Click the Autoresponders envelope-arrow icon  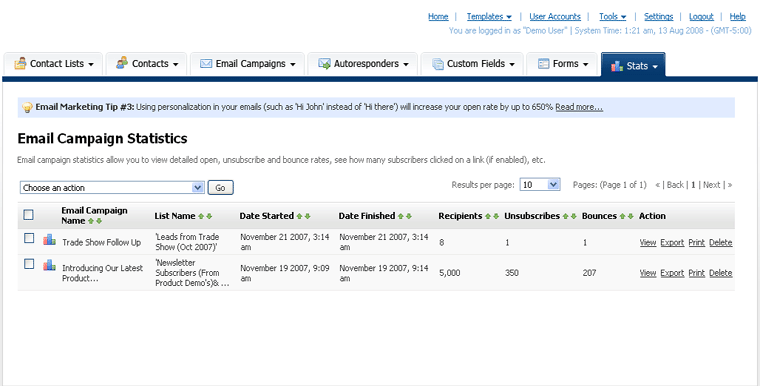tap(324, 64)
